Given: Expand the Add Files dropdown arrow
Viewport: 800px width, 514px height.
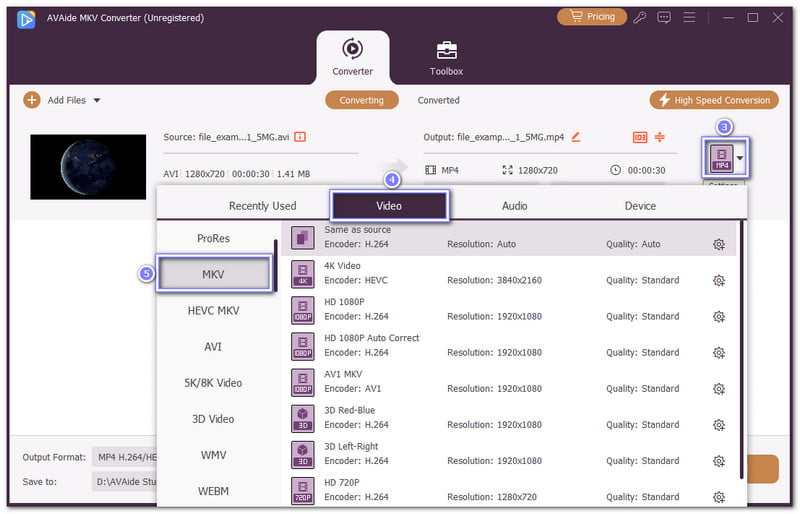Looking at the screenshot, I should point(97,100).
